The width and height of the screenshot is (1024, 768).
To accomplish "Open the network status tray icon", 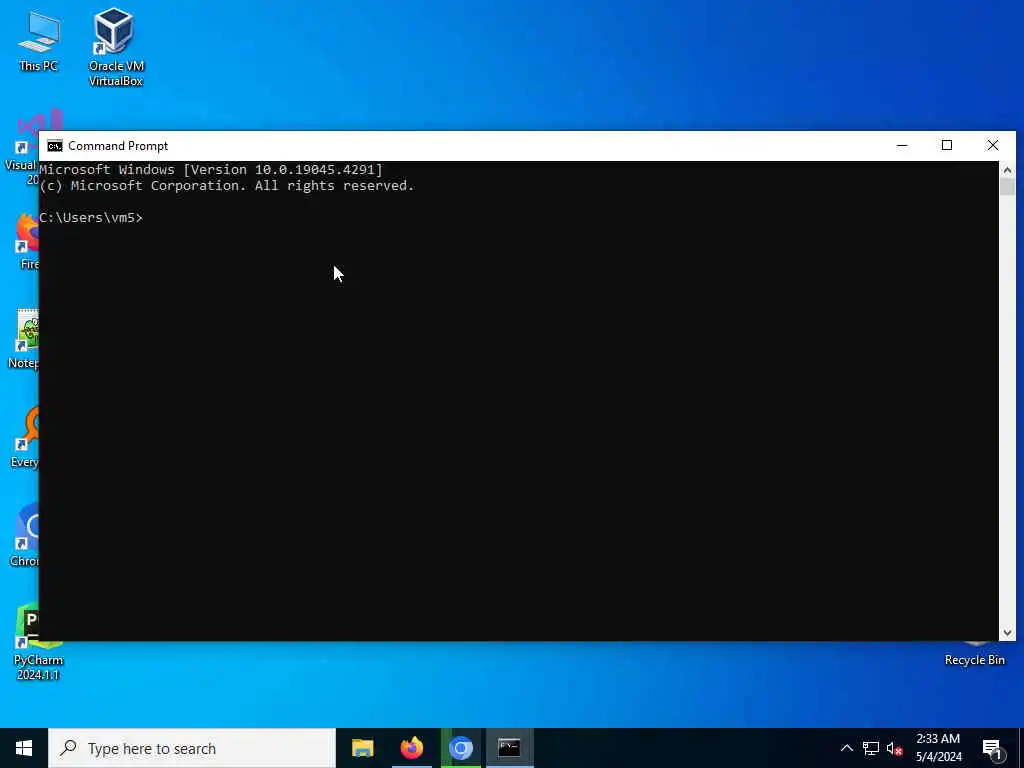I will 871,748.
